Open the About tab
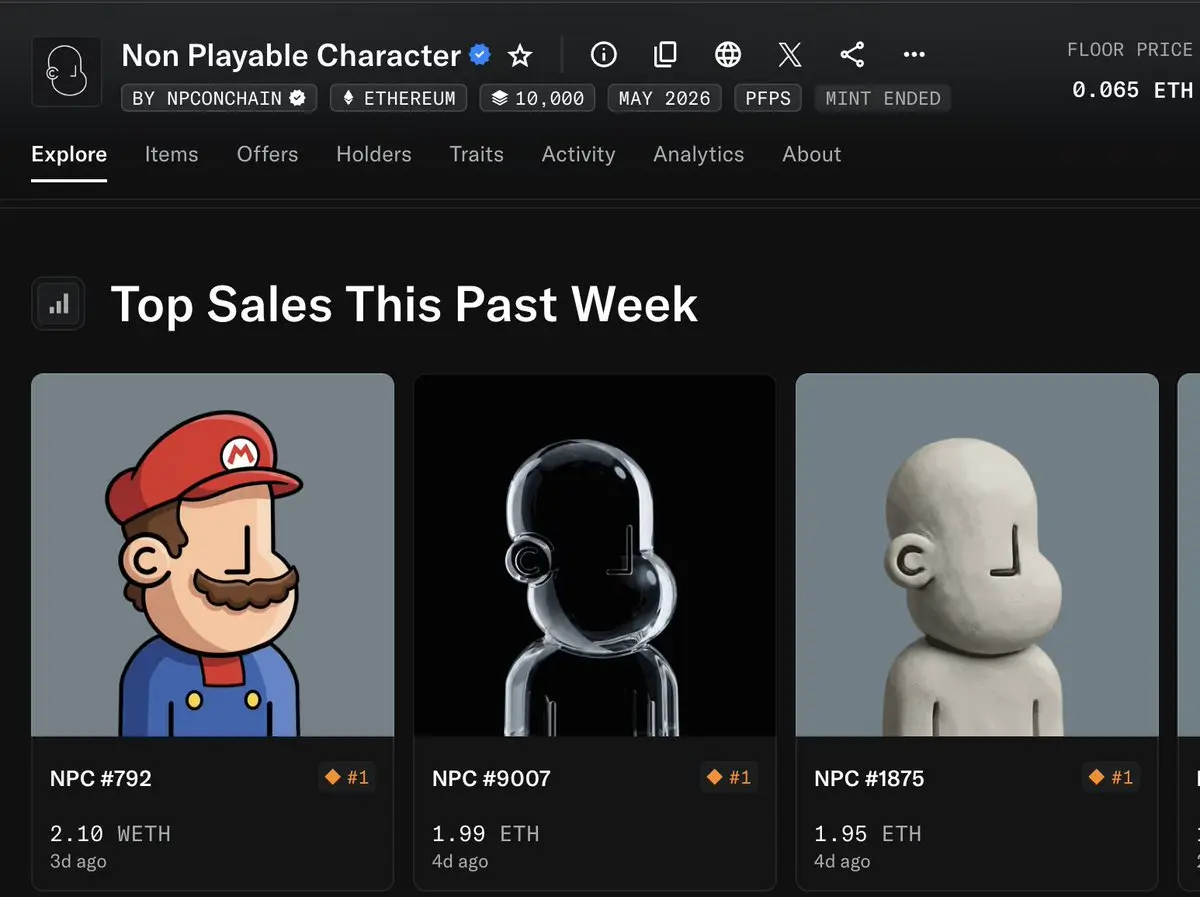Screen dimensions: 1200x897 tap(812, 154)
